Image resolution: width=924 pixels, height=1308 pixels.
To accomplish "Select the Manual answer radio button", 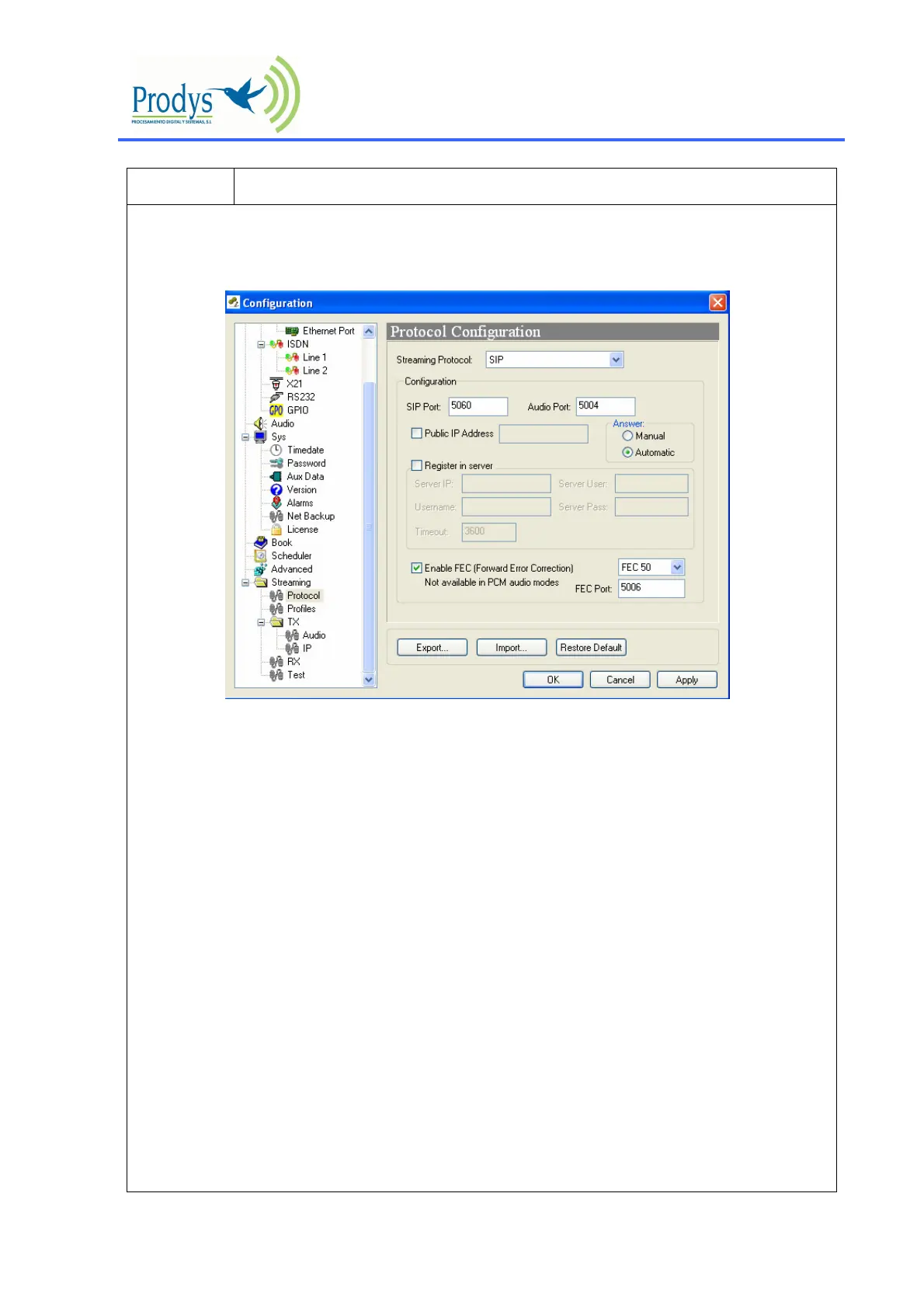I will coord(627,436).
